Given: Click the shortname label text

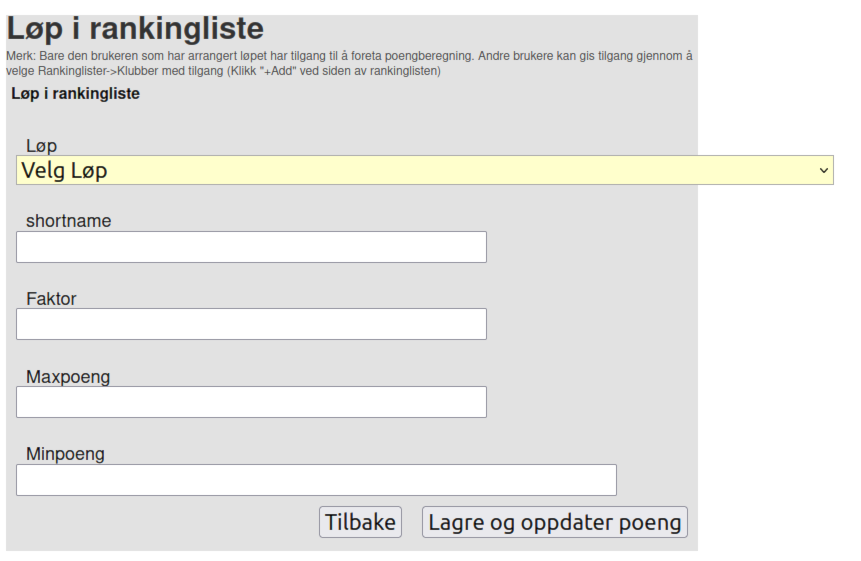Looking at the screenshot, I should (68, 221).
